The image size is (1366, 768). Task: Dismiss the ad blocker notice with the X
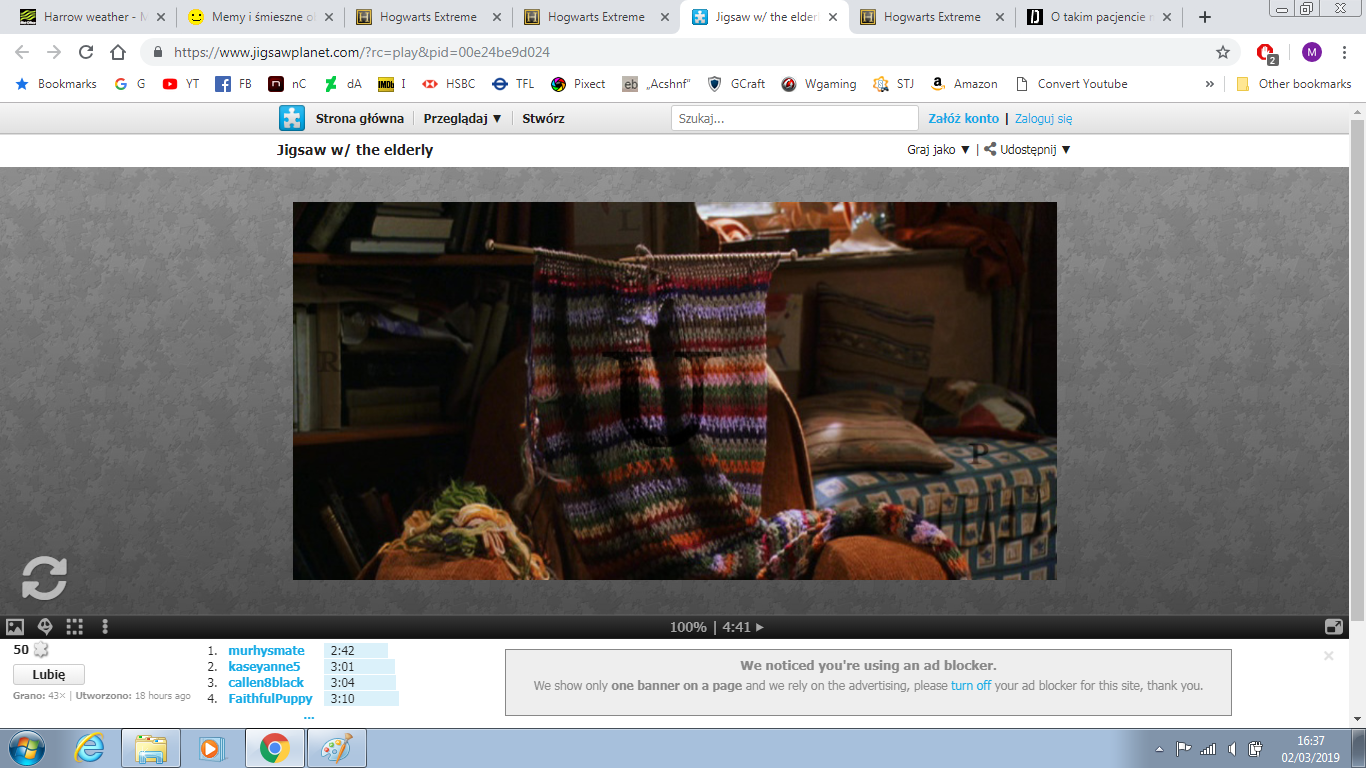tap(1328, 656)
